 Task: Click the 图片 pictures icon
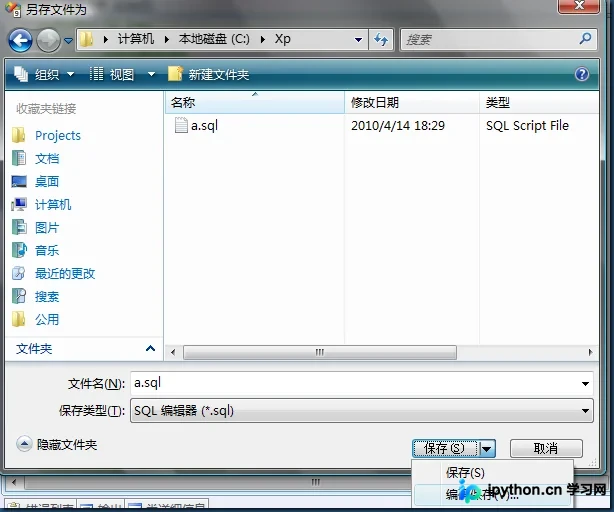click(x=19, y=227)
